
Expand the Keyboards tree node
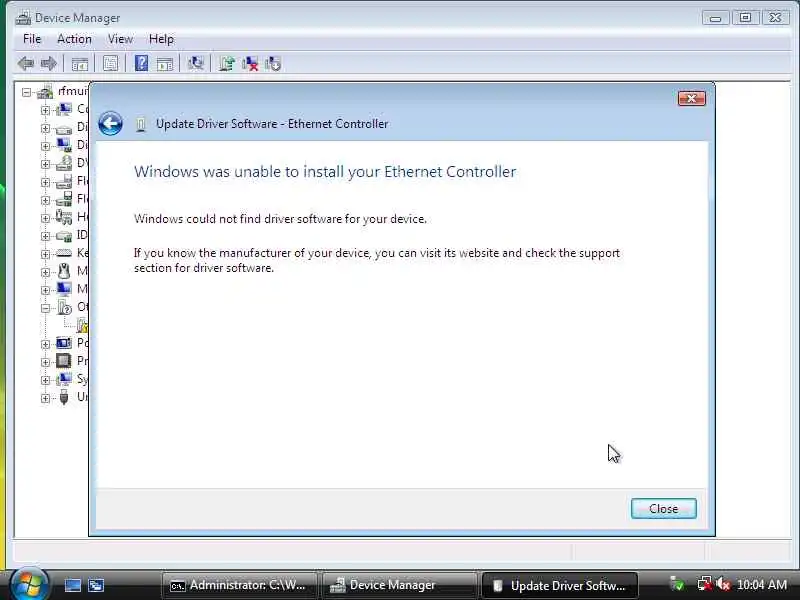45,254
